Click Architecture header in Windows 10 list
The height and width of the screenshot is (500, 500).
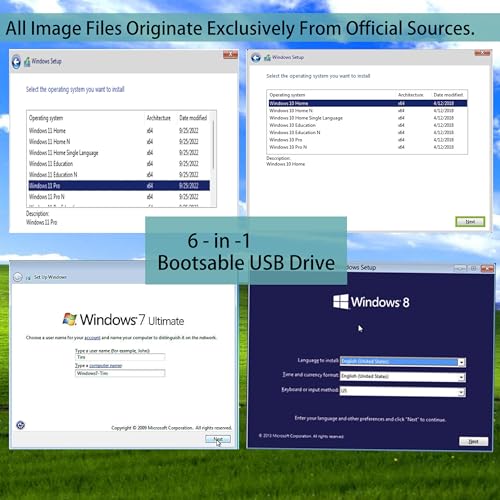point(411,95)
